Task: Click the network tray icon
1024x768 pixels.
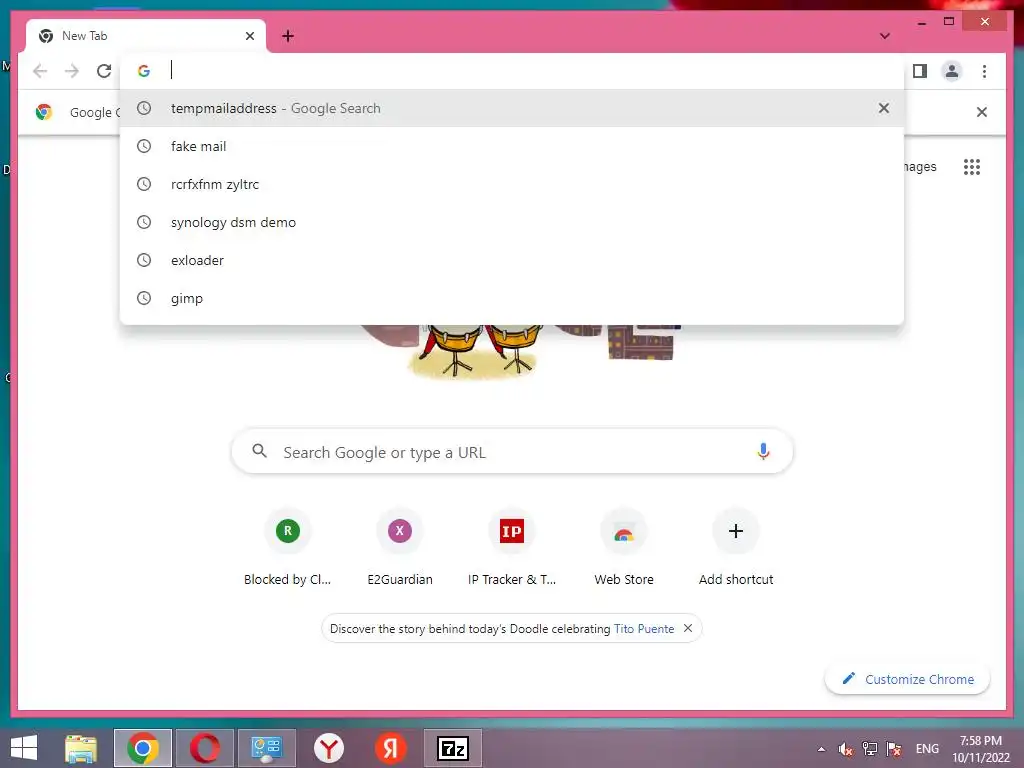Action: 870,749
